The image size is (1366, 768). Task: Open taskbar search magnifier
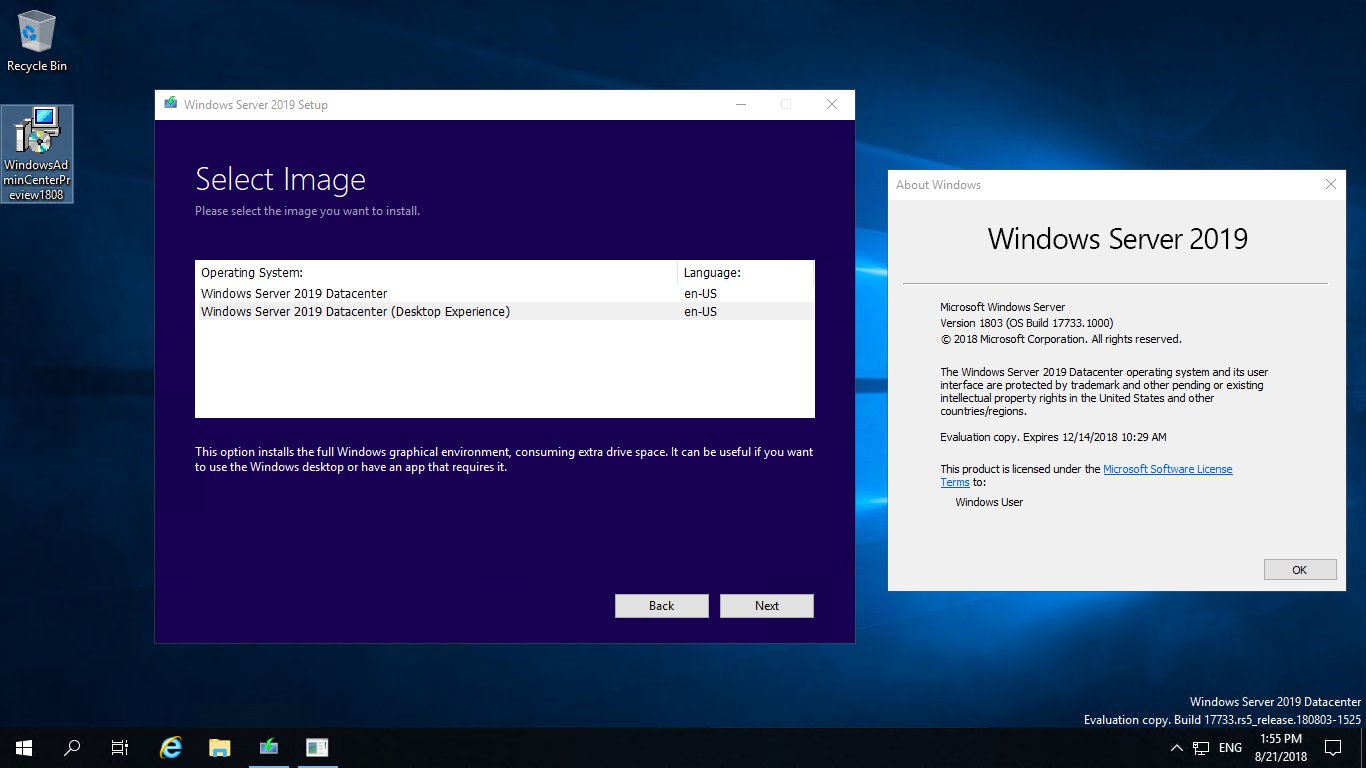click(72, 747)
